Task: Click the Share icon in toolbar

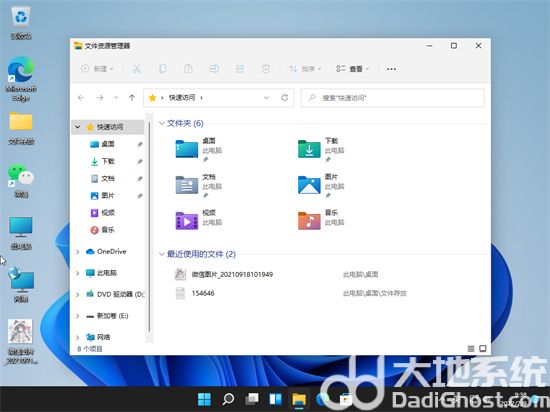Action: (x=240, y=69)
